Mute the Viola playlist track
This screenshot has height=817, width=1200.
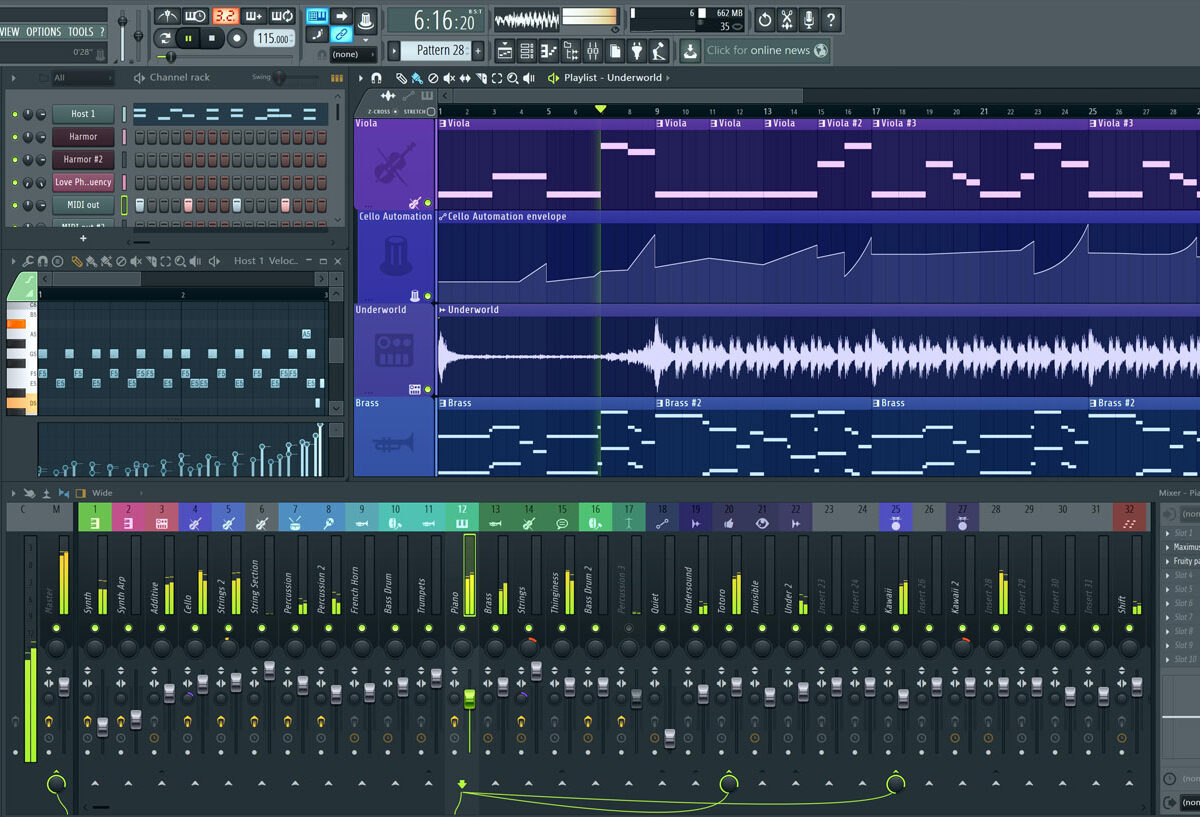(x=428, y=203)
